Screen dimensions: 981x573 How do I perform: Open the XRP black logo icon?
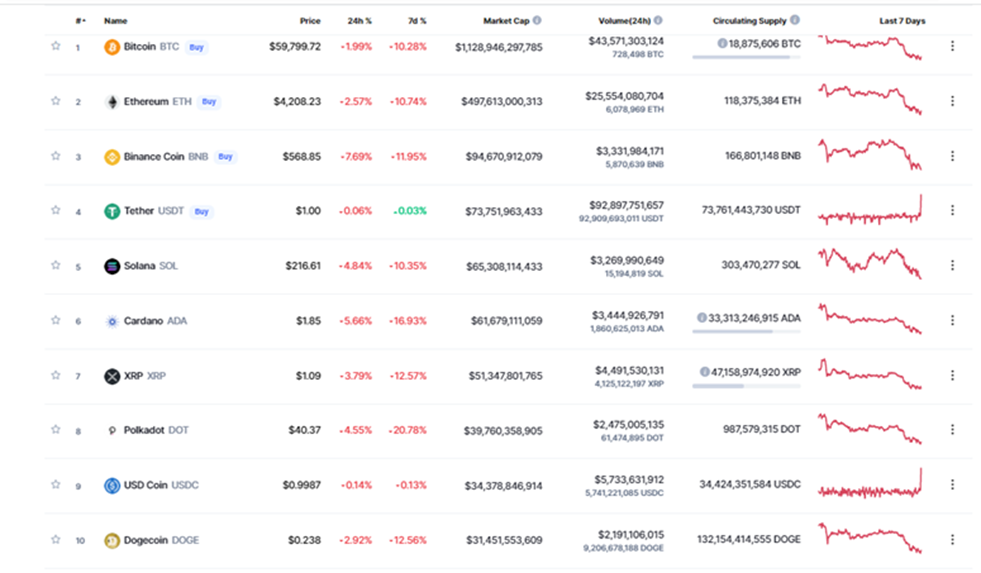112,377
